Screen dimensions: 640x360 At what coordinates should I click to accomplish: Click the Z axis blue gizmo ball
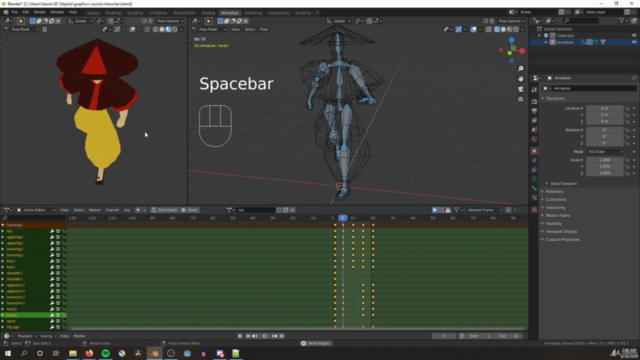coord(511,40)
